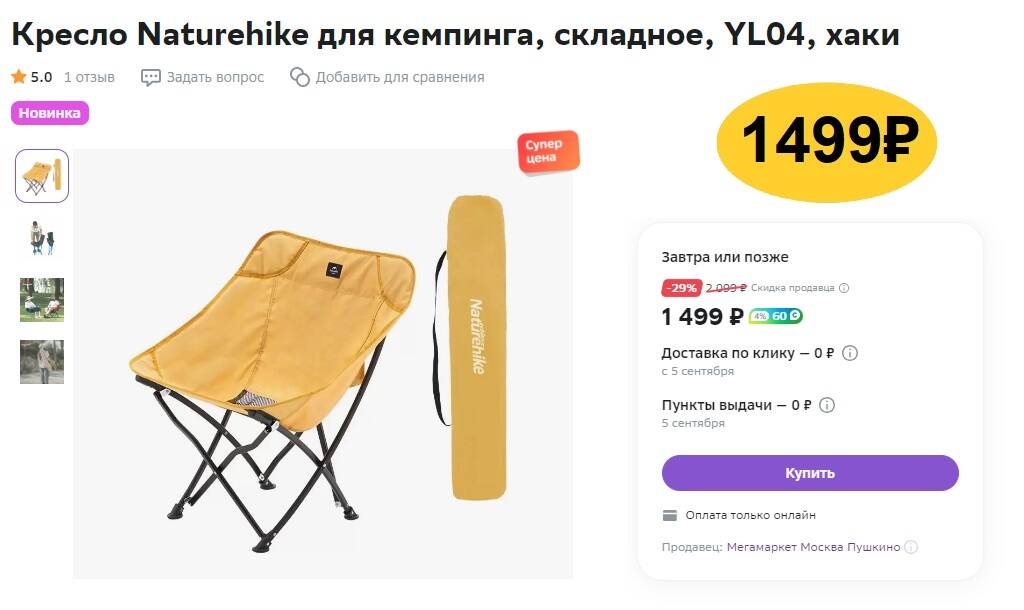Click the Новинка label
1024x610 pixels.
tap(50, 113)
